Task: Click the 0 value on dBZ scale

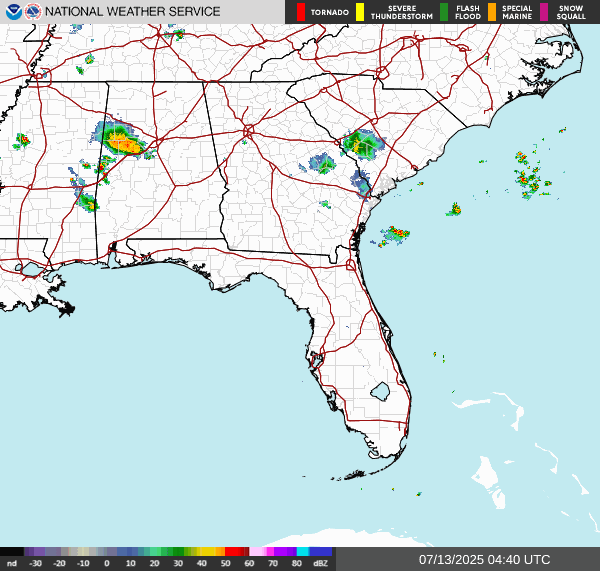Action: pyautogui.click(x=107, y=563)
